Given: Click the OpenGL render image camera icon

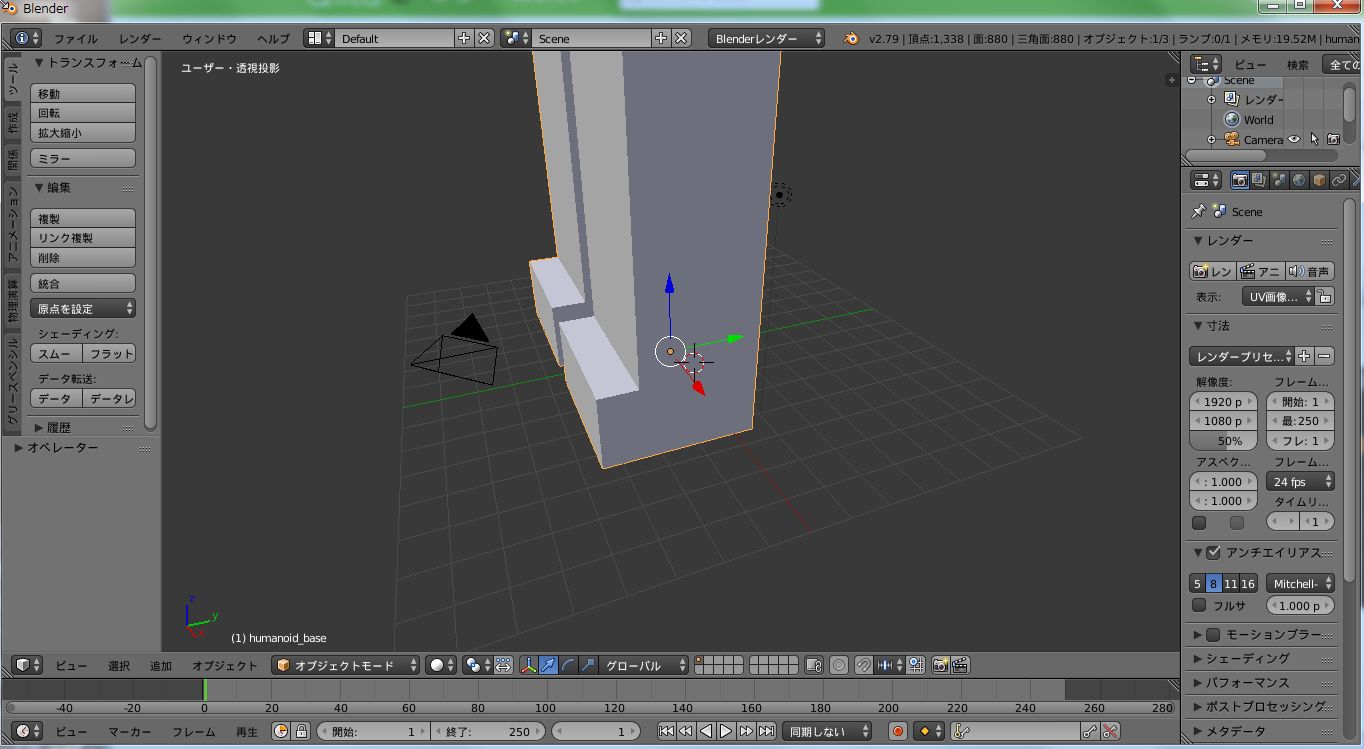Looking at the screenshot, I should pyautogui.click(x=940, y=665).
